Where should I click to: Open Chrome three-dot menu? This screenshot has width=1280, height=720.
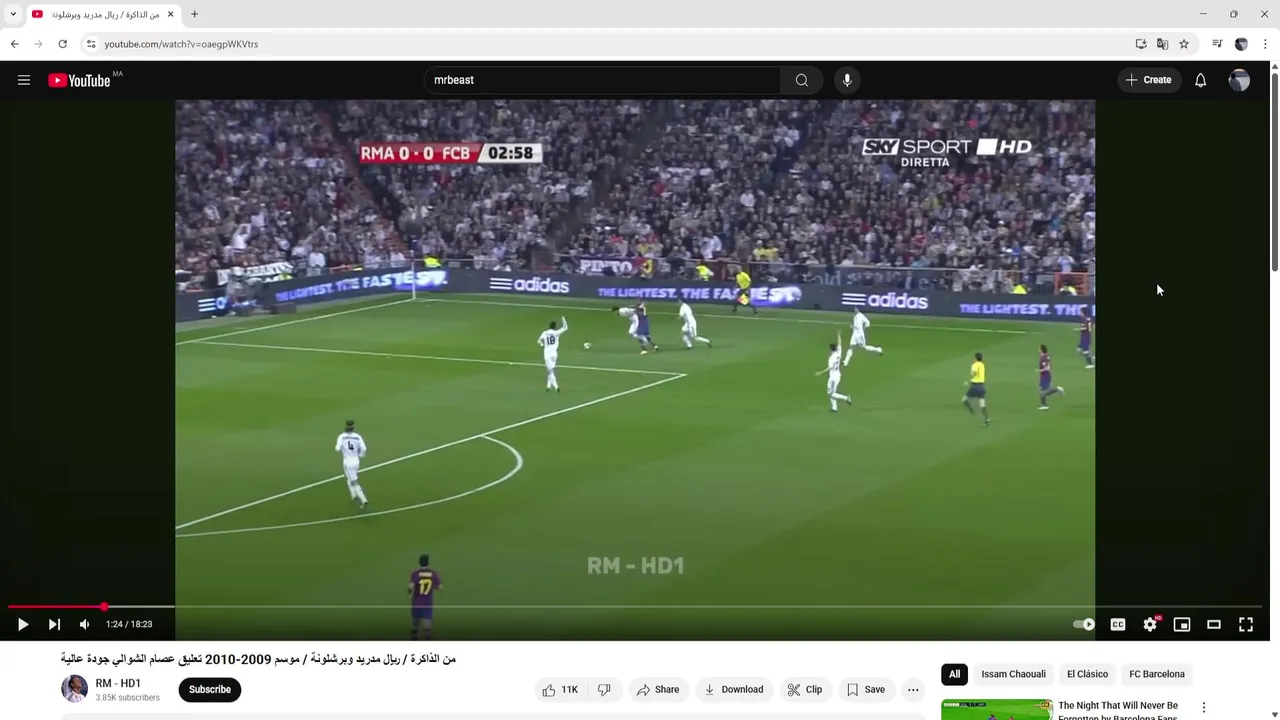(x=1265, y=44)
